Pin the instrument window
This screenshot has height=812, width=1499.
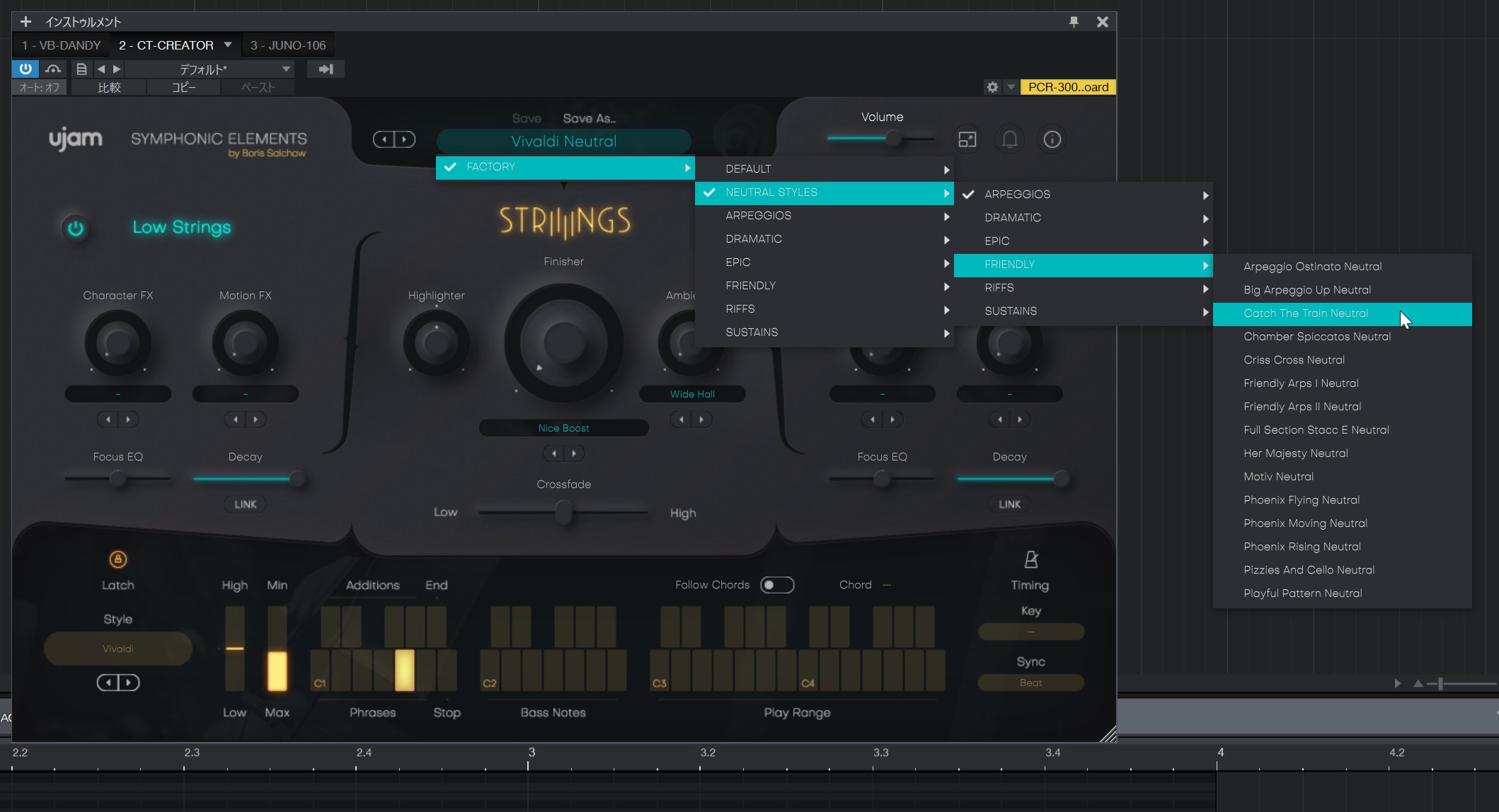point(1074,22)
